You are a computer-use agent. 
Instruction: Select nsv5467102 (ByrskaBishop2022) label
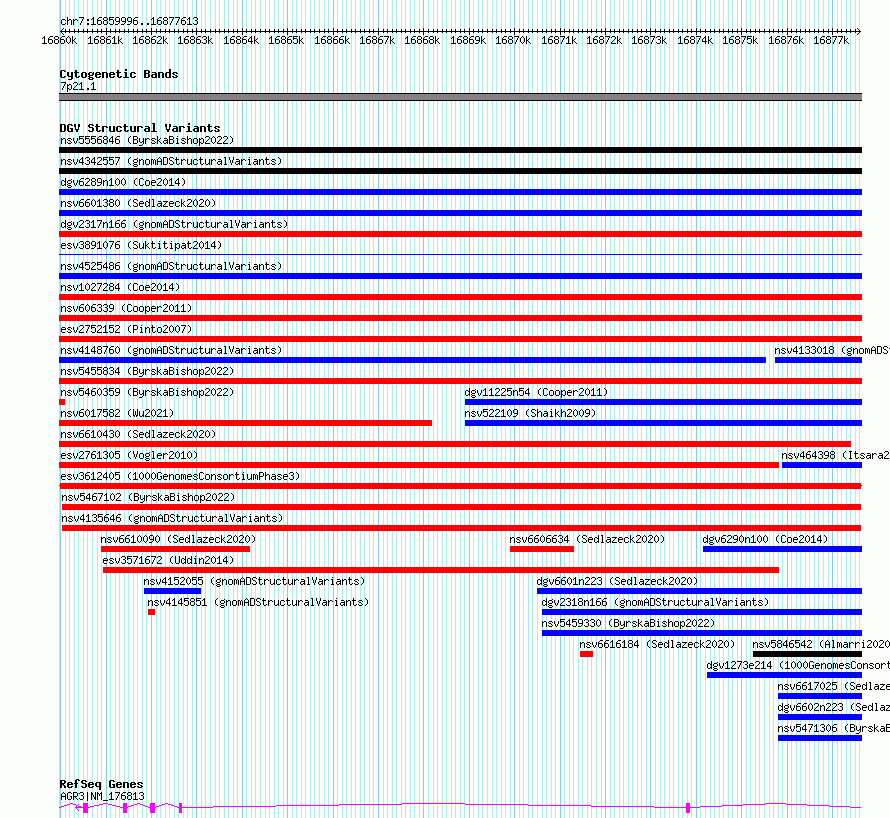pyautogui.click(x=148, y=497)
